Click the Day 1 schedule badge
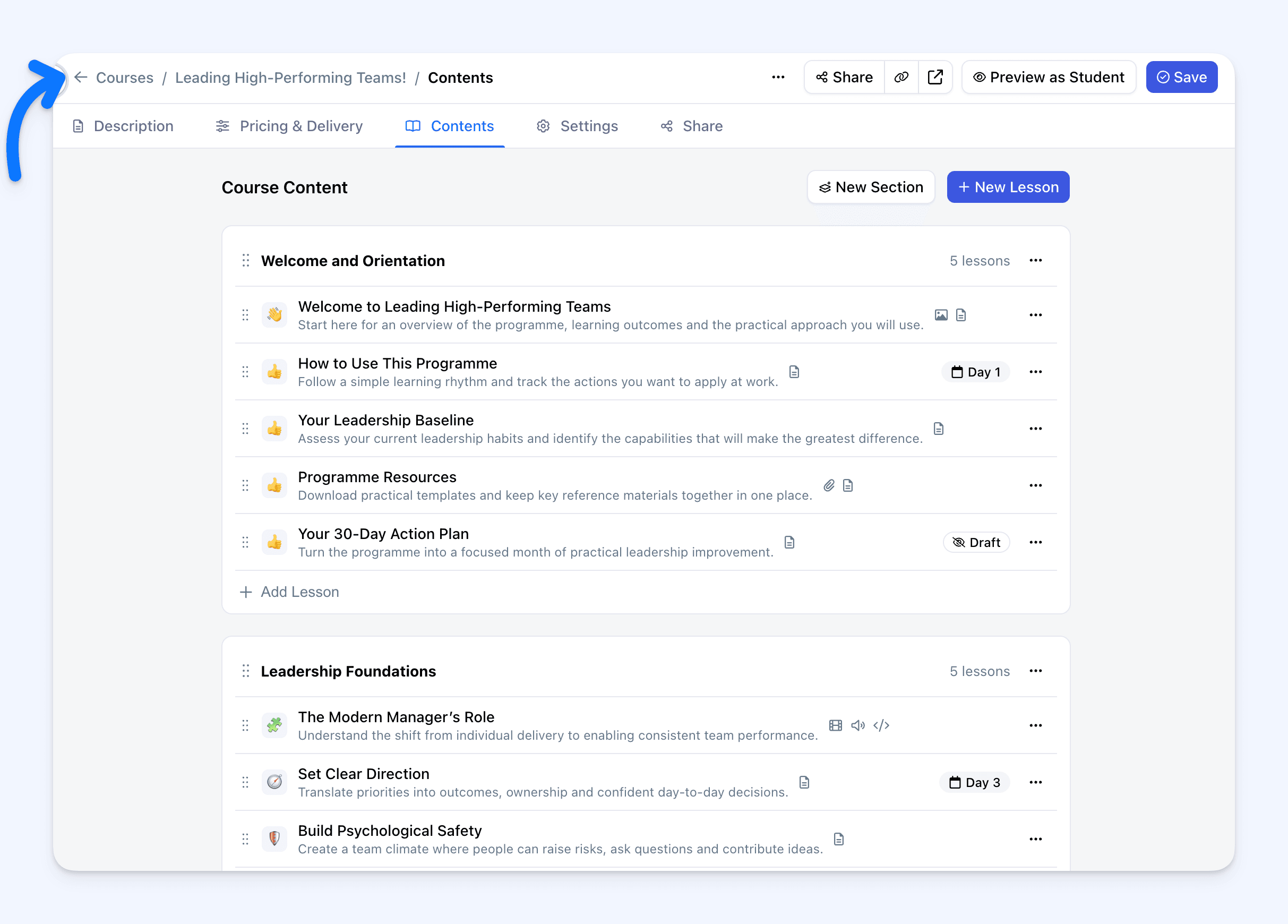Screen dimensions: 1288x924 click(x=976, y=372)
